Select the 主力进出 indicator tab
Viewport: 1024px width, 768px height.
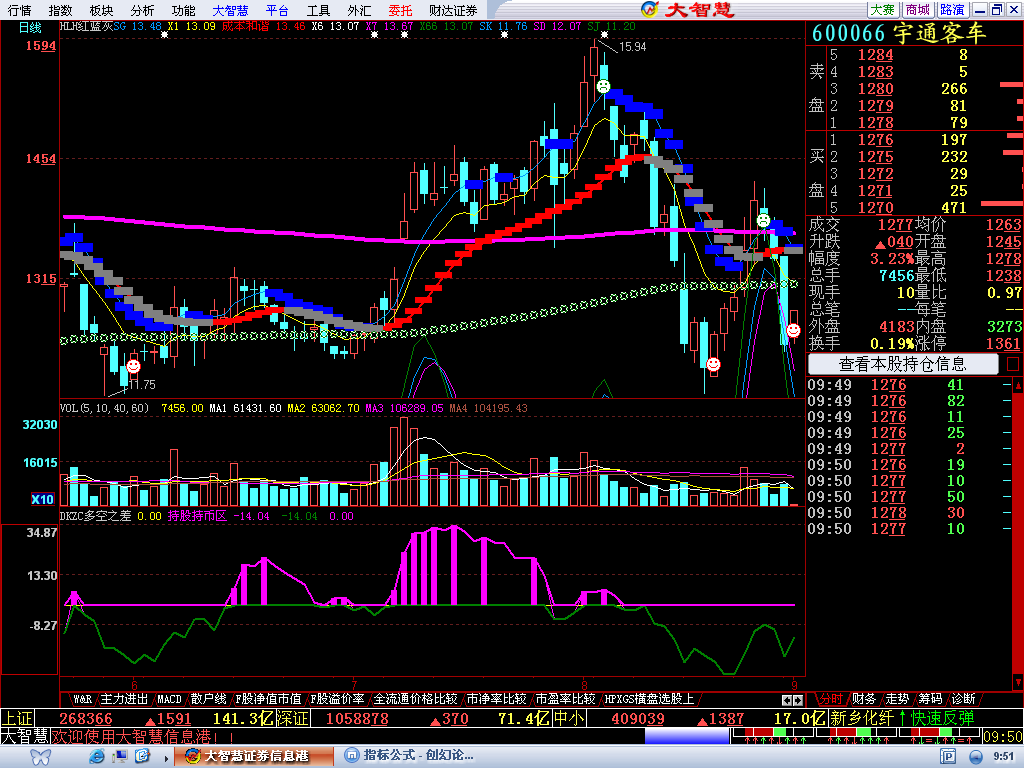pyautogui.click(x=124, y=699)
